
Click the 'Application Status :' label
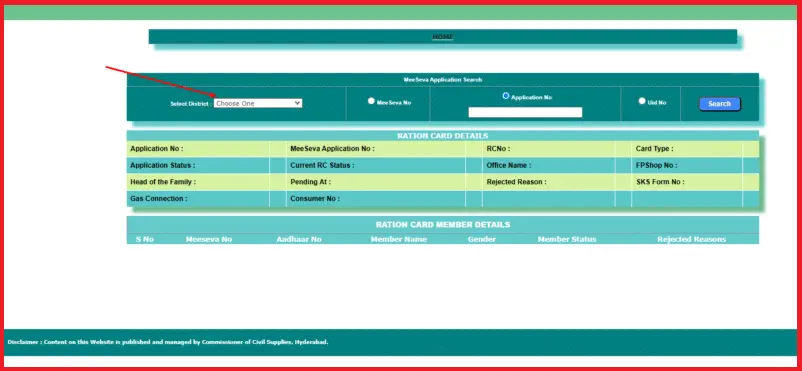tap(163, 166)
